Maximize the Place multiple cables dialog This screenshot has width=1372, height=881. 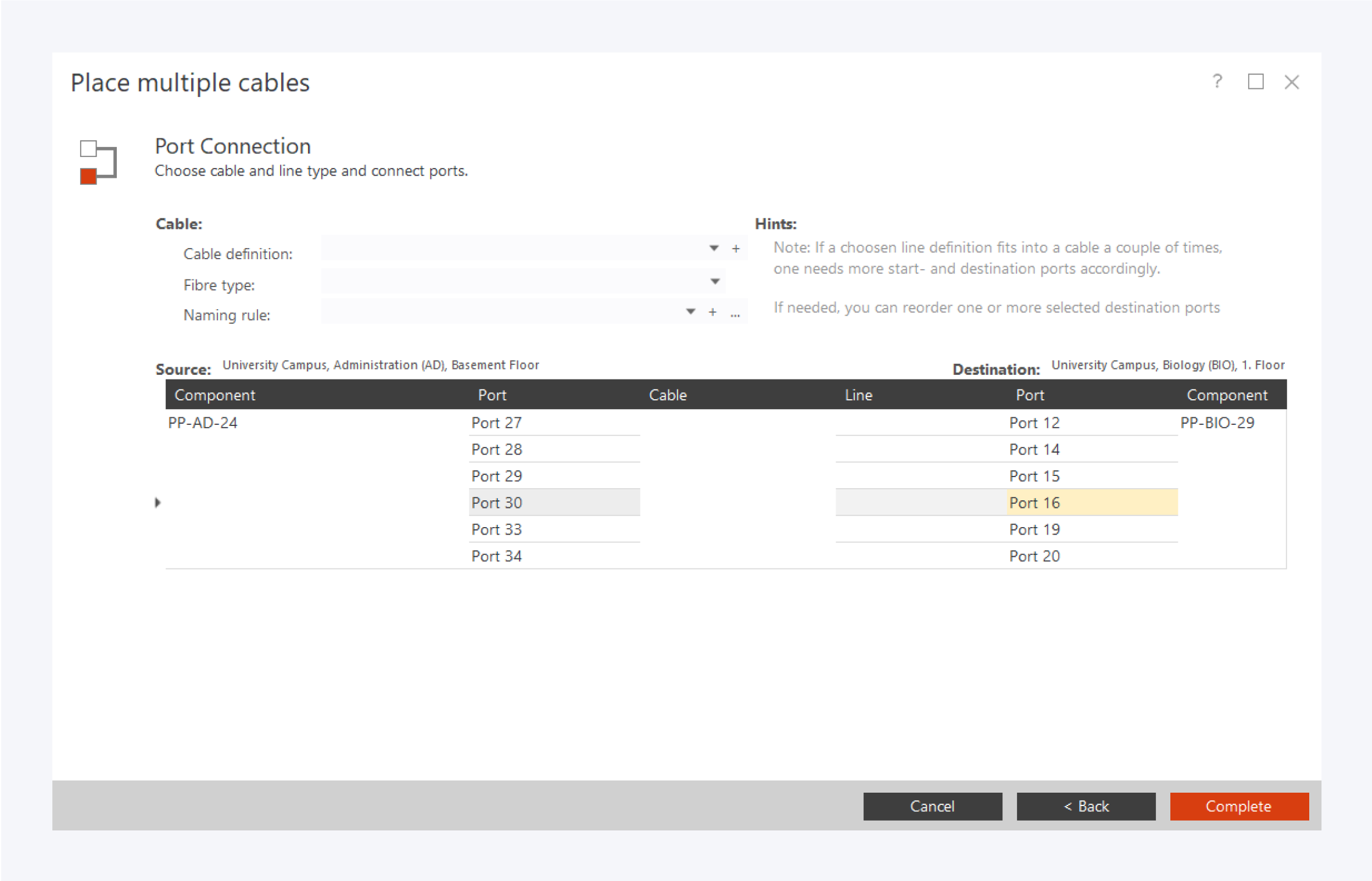(1255, 81)
